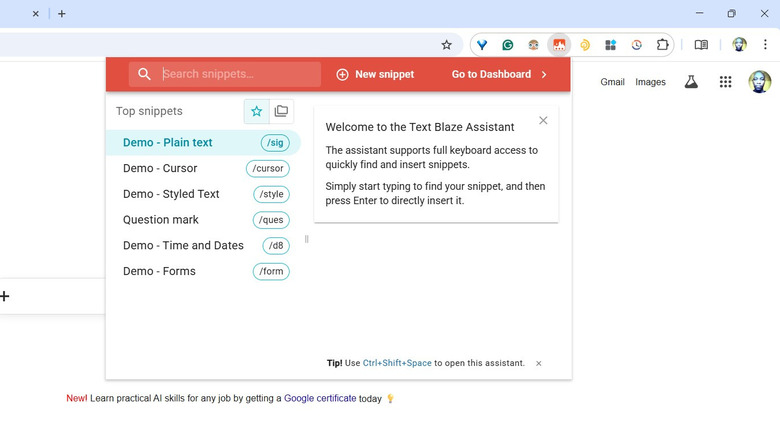
Task: Click the Top snippets heading
Action: pos(149,111)
